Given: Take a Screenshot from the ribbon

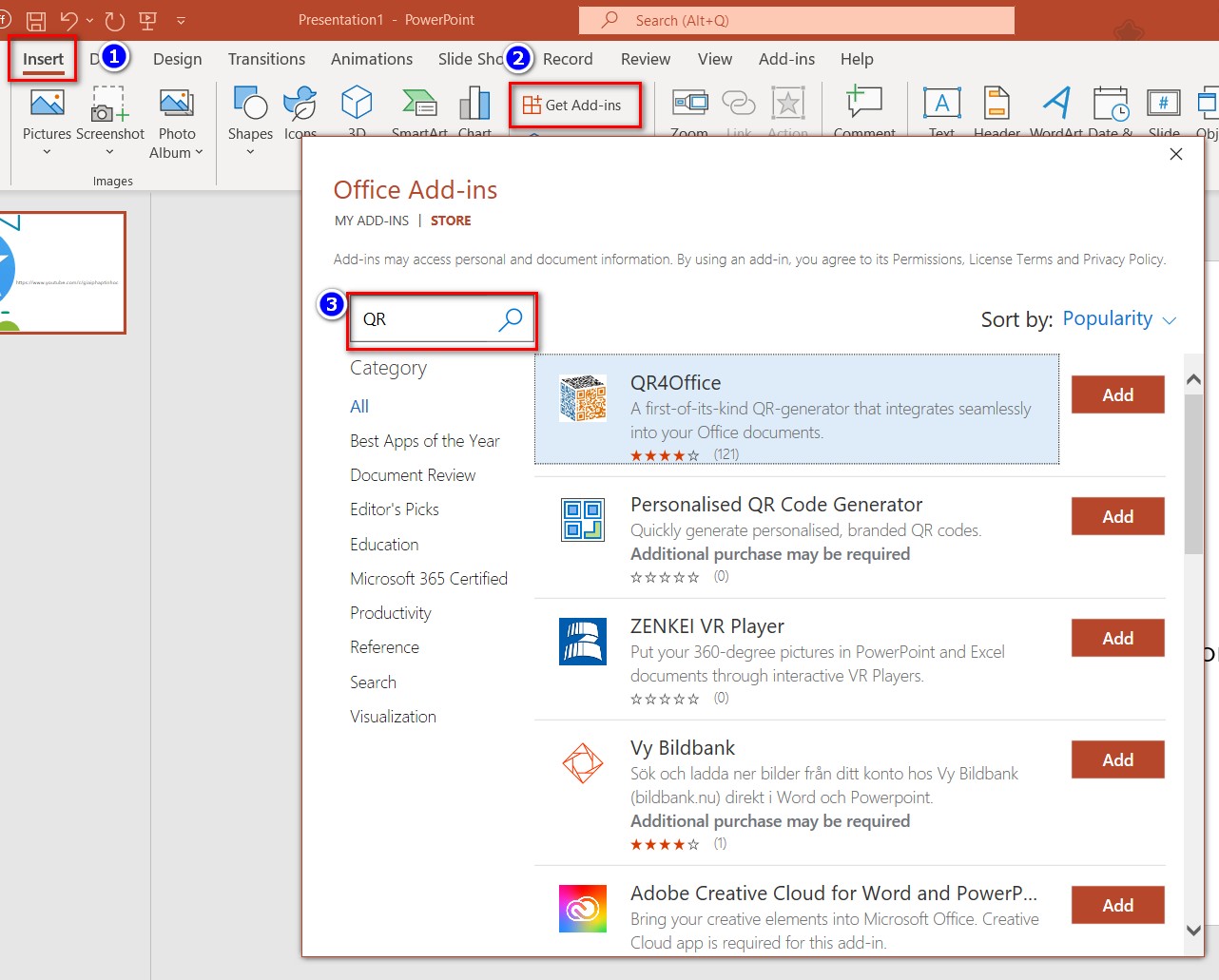Looking at the screenshot, I should [110, 104].
